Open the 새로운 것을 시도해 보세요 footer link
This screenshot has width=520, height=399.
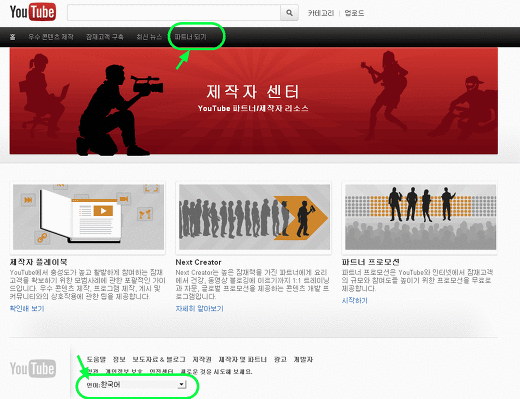pyautogui.click(x=216, y=371)
